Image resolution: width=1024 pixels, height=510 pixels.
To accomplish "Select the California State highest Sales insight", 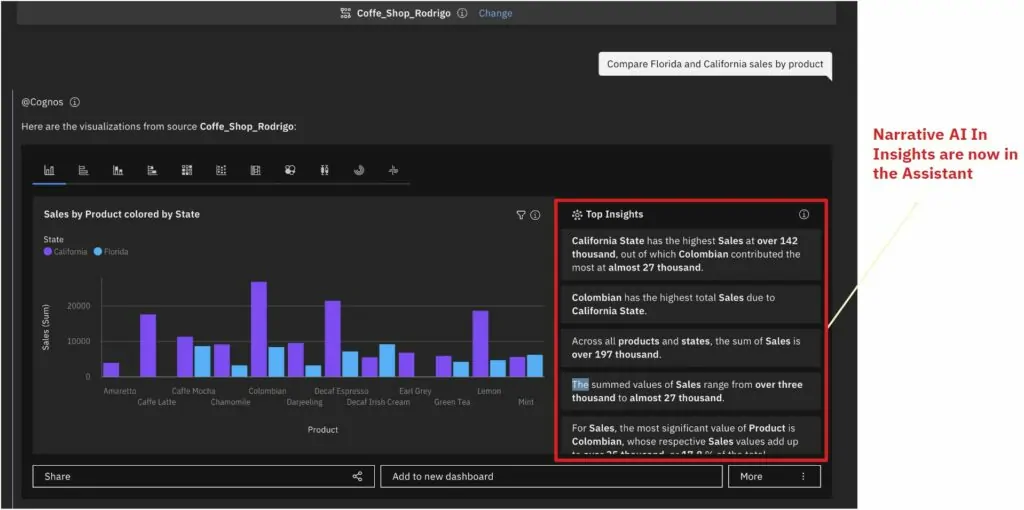I will pyautogui.click(x=691, y=254).
